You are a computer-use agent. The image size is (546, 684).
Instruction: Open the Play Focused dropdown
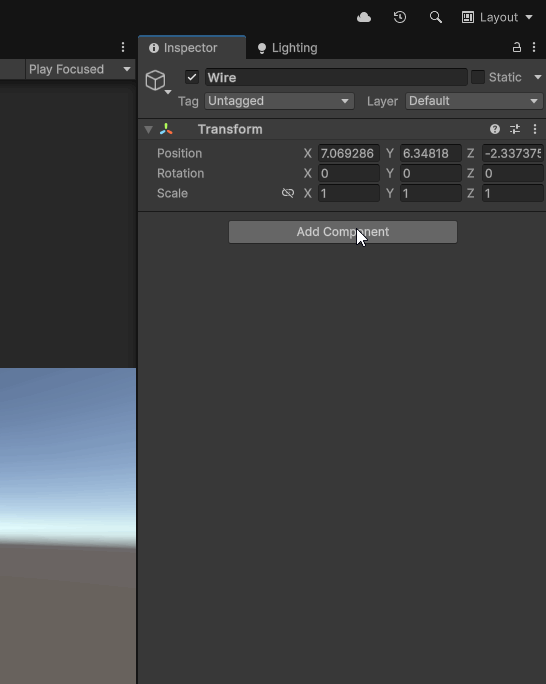coord(80,69)
